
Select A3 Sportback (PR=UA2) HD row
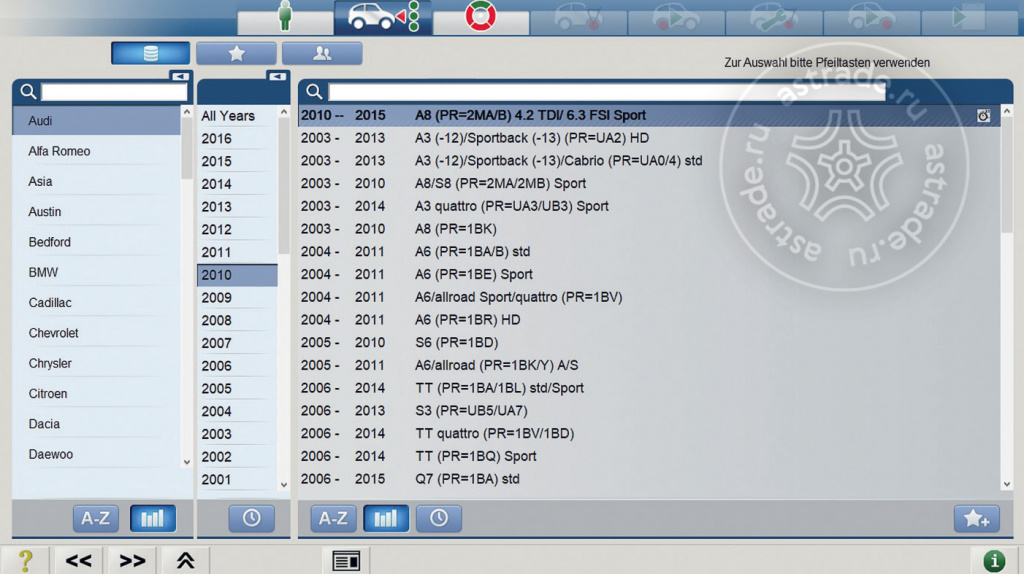(x=649, y=138)
